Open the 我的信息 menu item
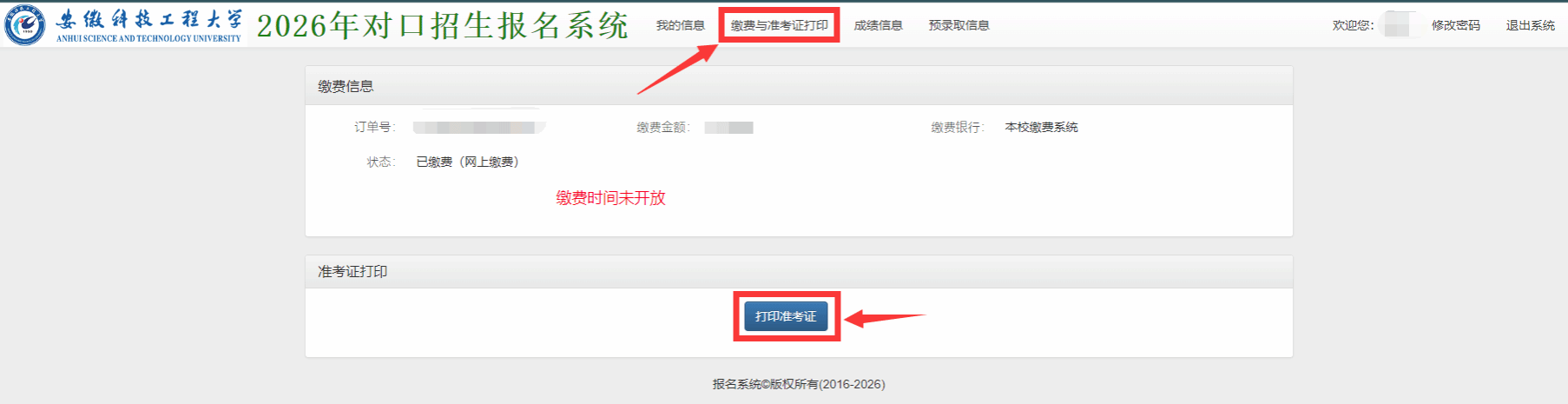Image resolution: width=1568 pixels, height=404 pixels. tap(681, 25)
